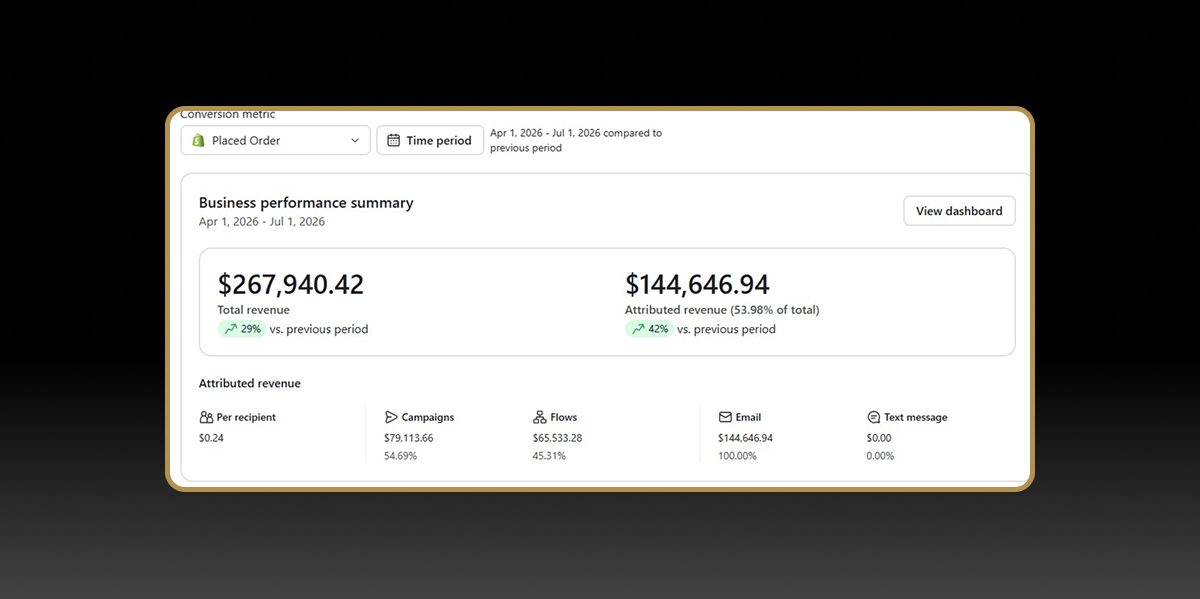
Task: Select the 100.00% email percentage
Action: [738, 456]
